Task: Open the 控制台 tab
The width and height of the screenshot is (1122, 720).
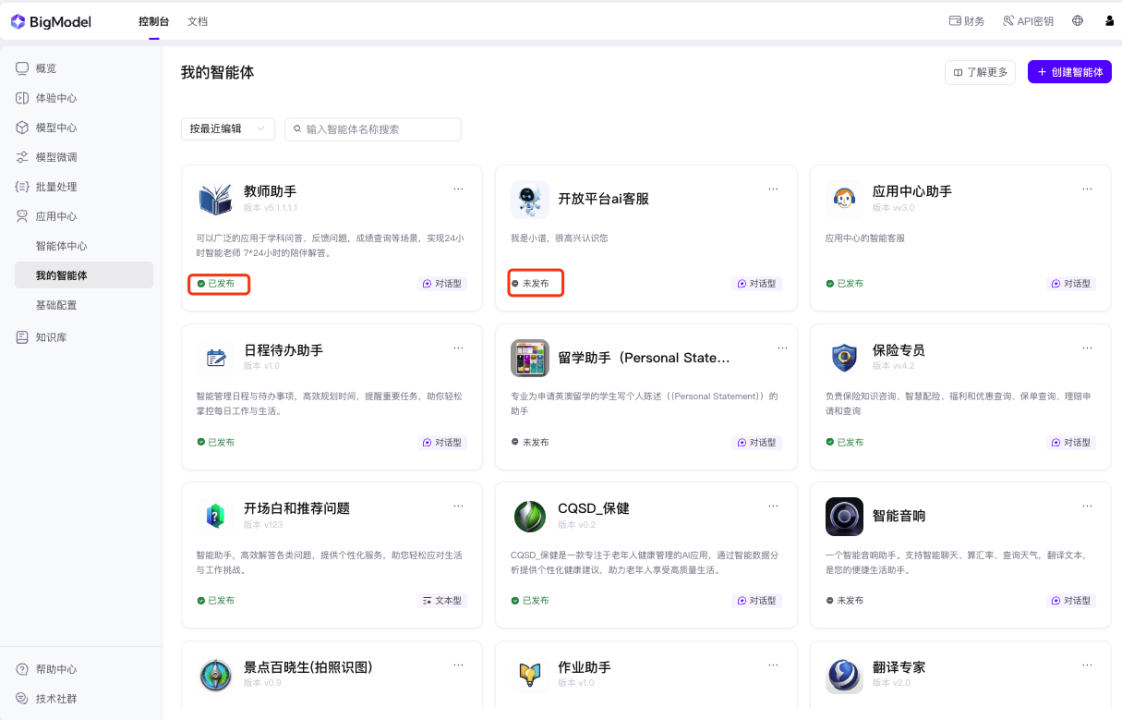Action: click(x=154, y=21)
